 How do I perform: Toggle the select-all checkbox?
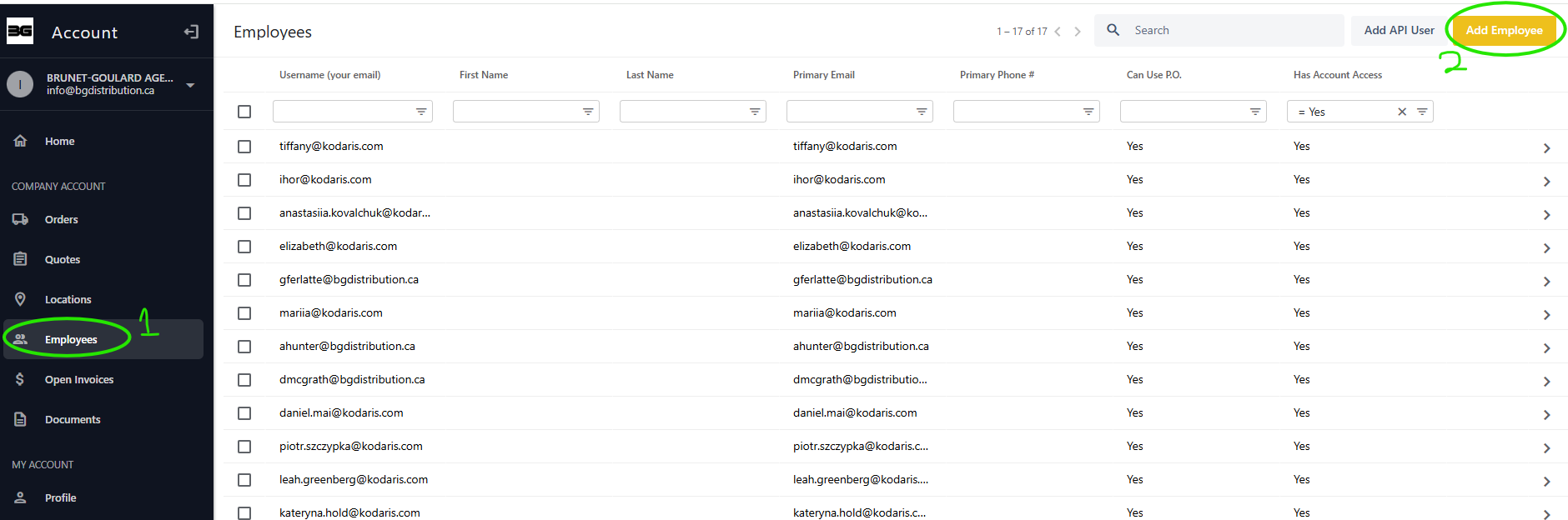point(244,112)
